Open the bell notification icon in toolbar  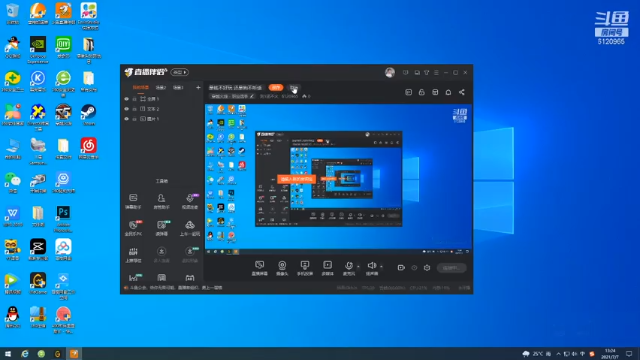[x=448, y=92]
